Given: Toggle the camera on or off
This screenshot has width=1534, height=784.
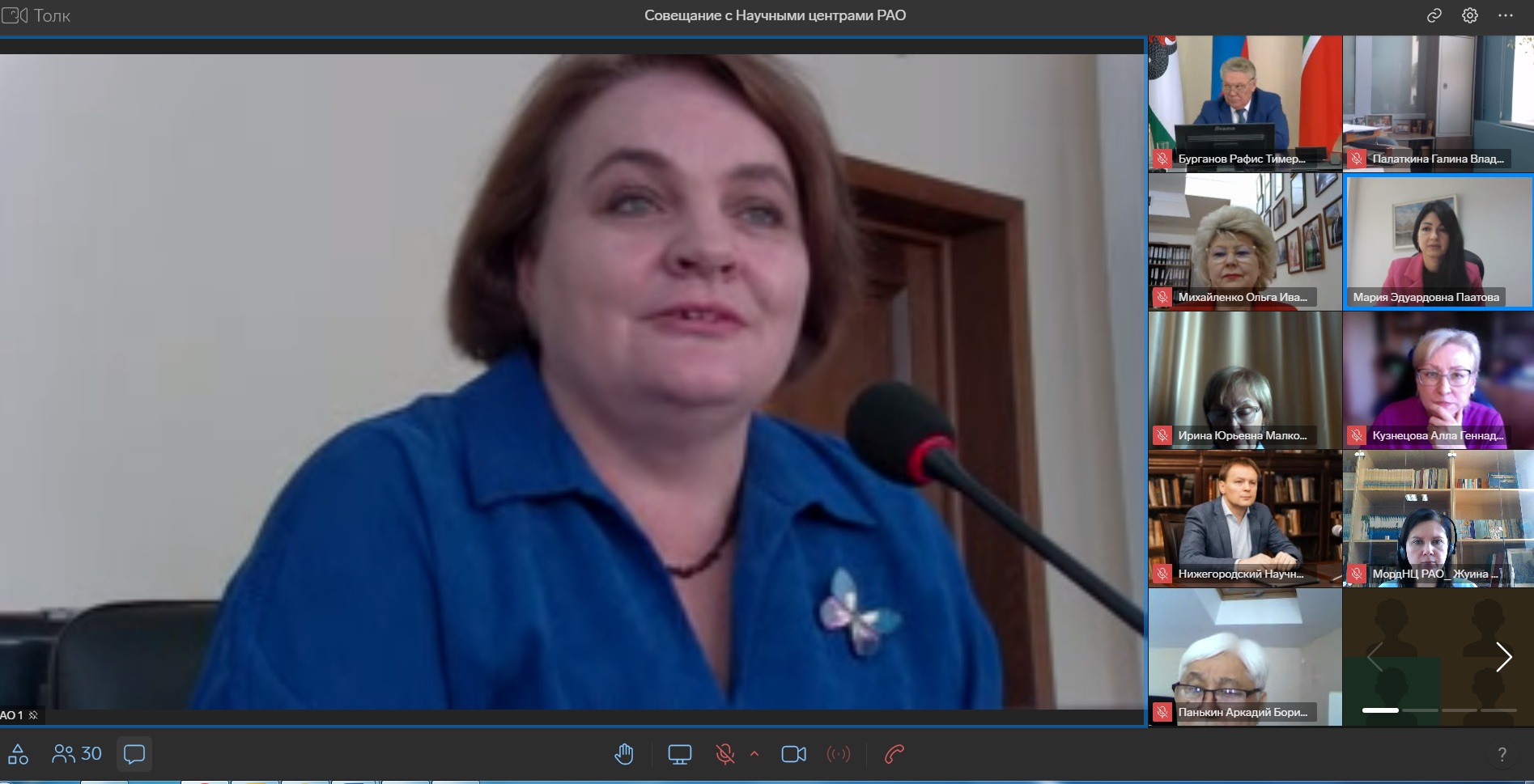Looking at the screenshot, I should coord(793,755).
